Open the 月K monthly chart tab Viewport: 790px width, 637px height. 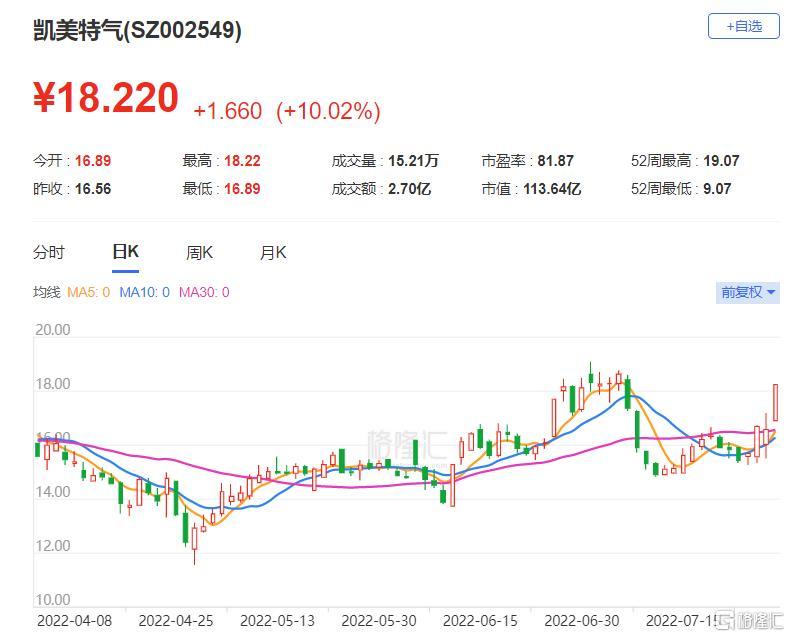tap(273, 252)
